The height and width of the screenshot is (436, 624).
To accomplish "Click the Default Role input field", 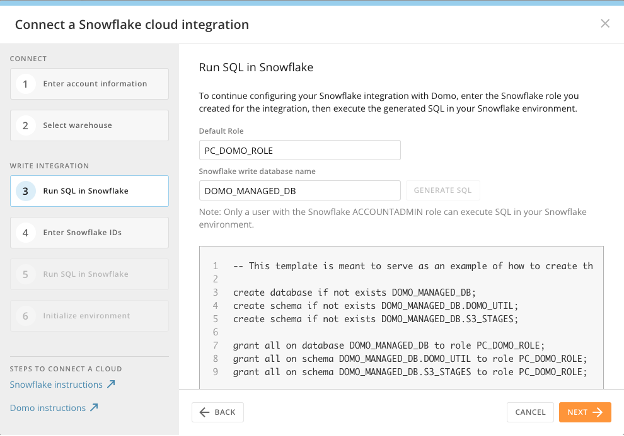I will [300, 150].
